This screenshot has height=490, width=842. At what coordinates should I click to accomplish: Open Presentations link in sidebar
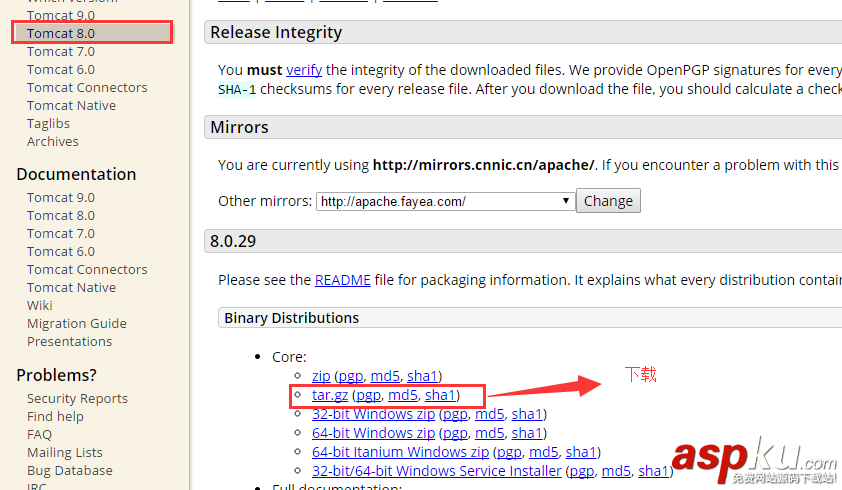[x=69, y=342]
